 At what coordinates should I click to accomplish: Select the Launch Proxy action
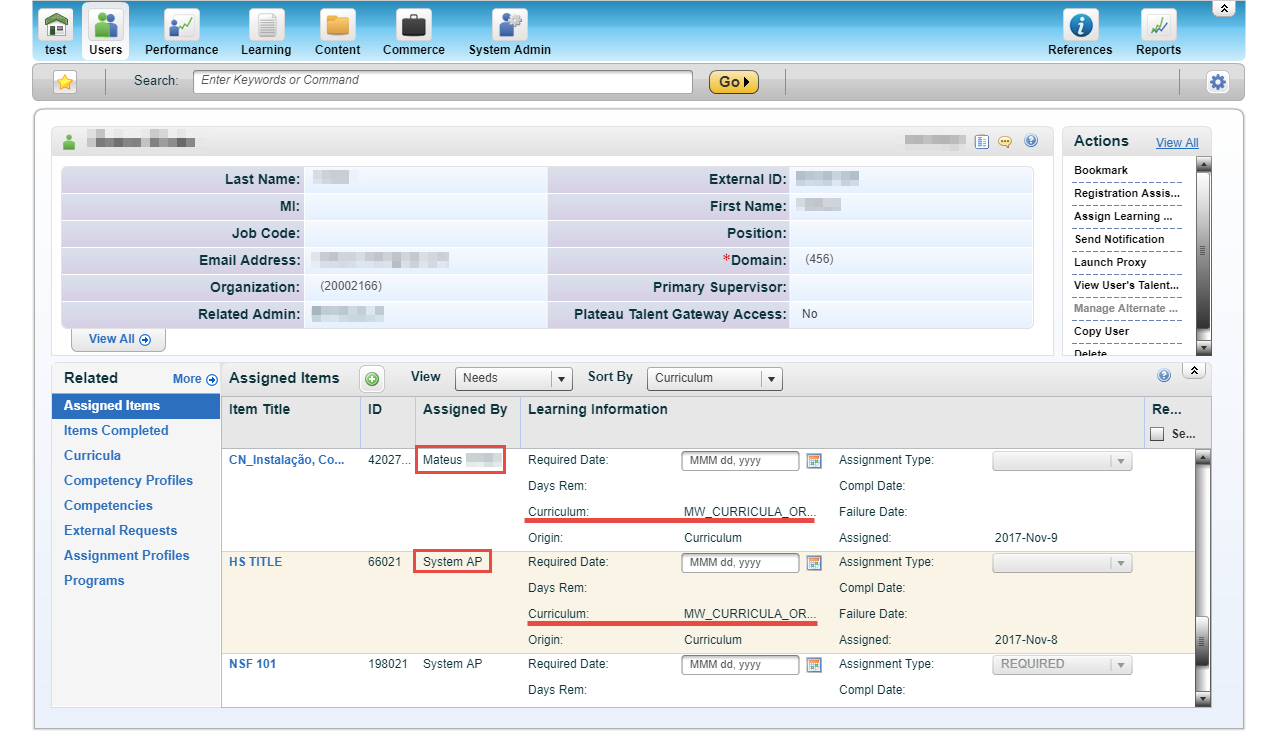click(1110, 262)
